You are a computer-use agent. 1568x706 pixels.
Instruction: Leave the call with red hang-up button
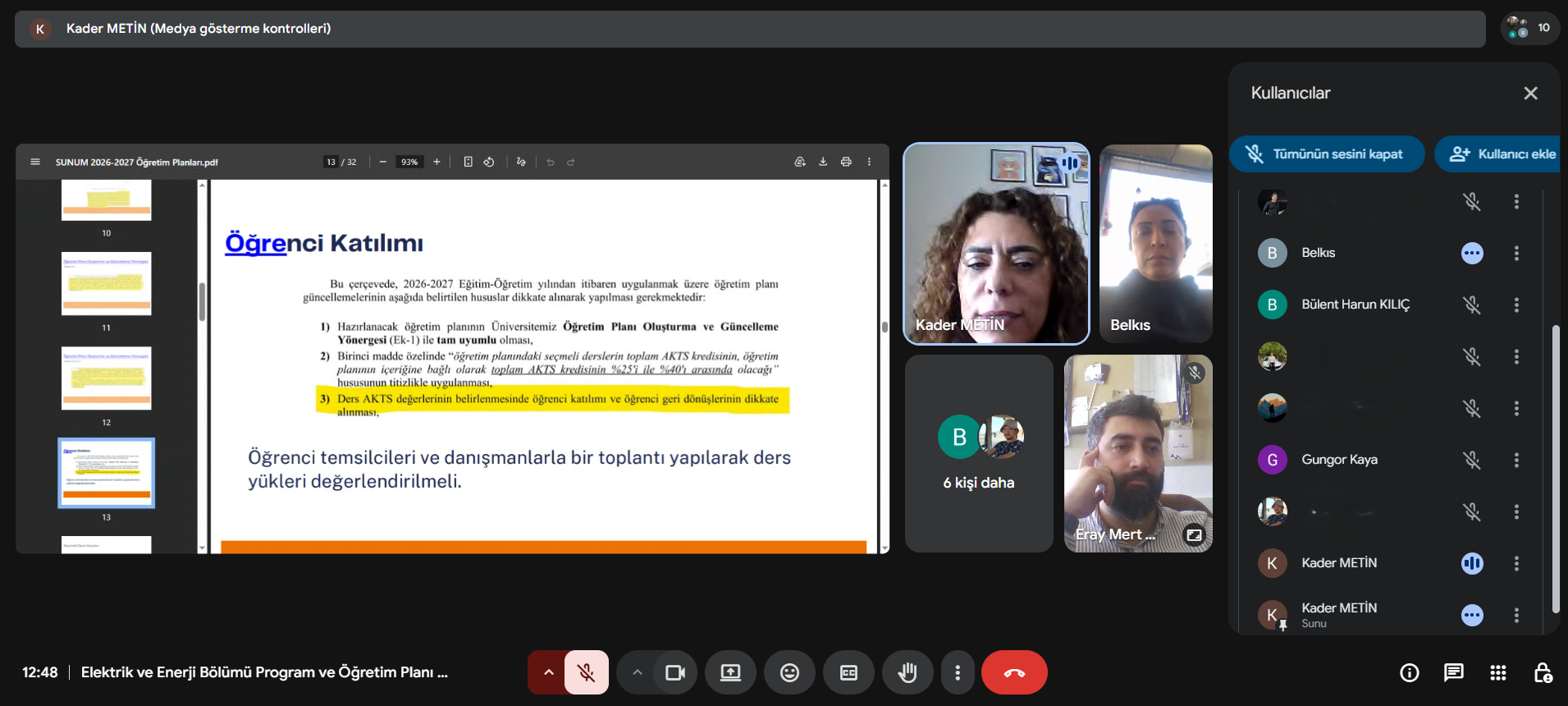[1014, 672]
